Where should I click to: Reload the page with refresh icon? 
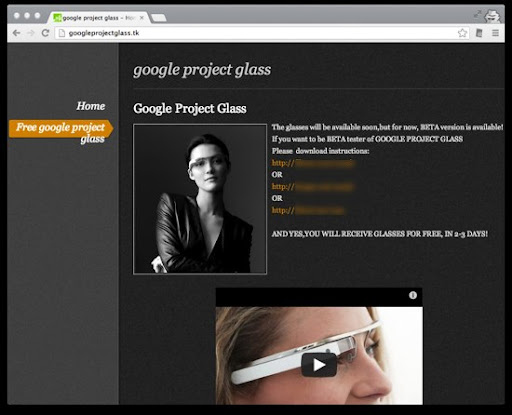point(45,33)
